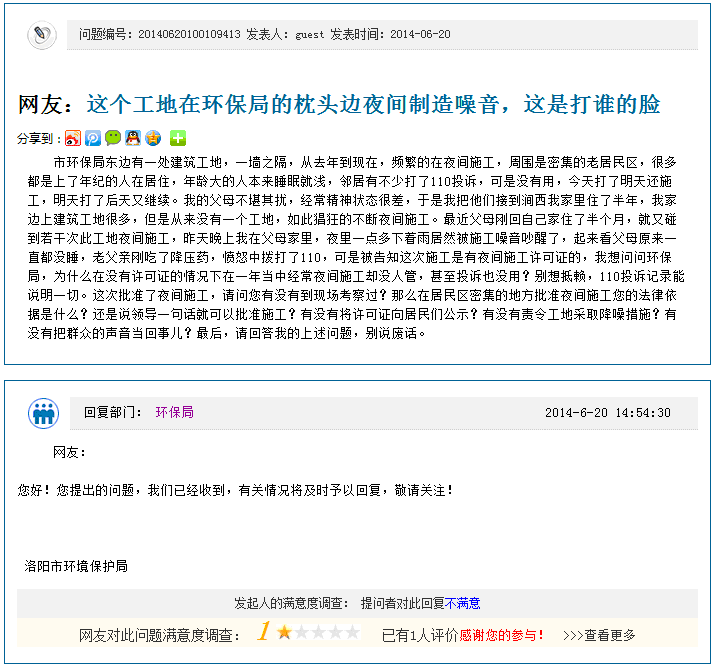715x668 pixels.
Task: Open more share options with the green plus
Action: click(178, 138)
